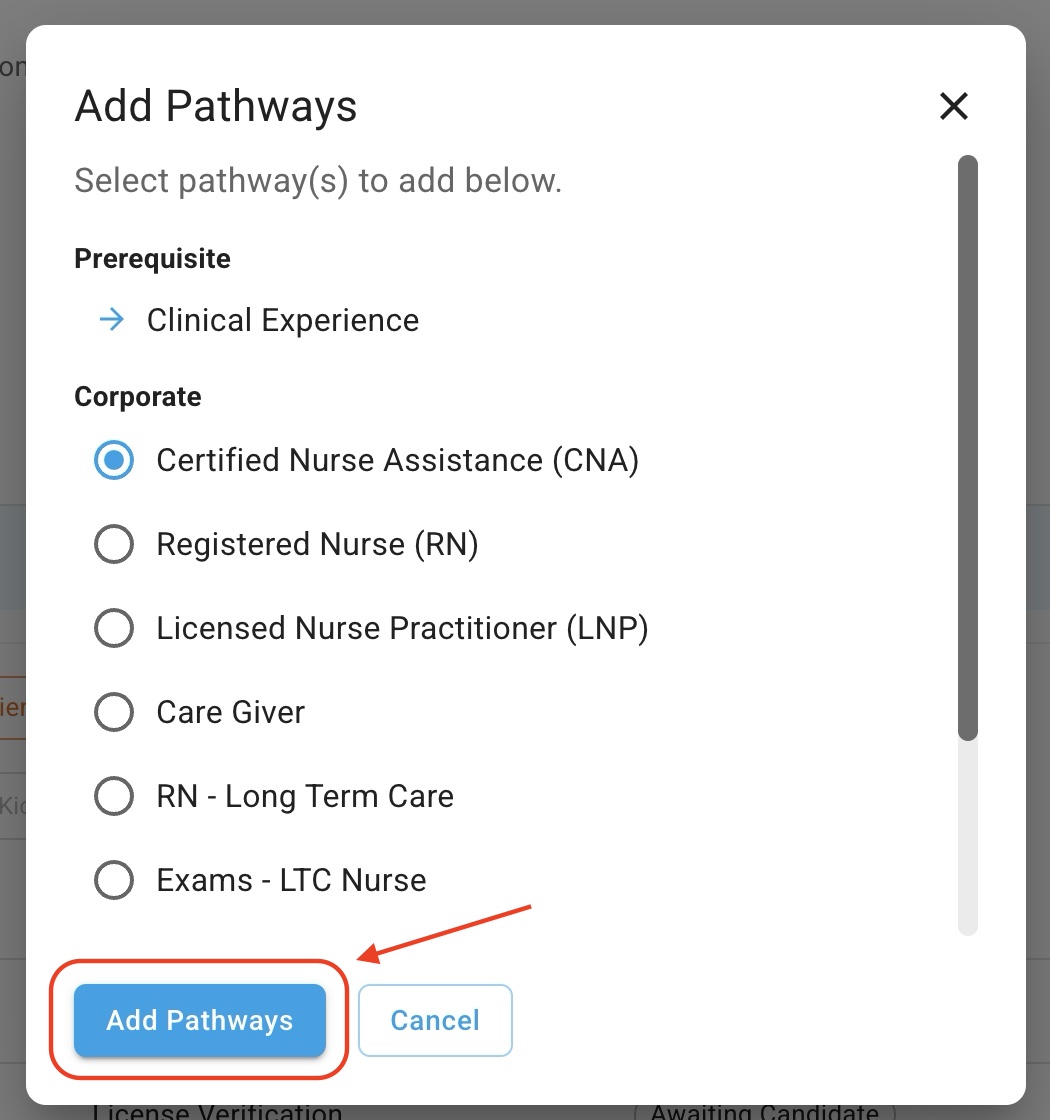Choose the Licensed Nurse Practitioner (LNP) radio button
1050x1120 pixels.
pos(114,628)
